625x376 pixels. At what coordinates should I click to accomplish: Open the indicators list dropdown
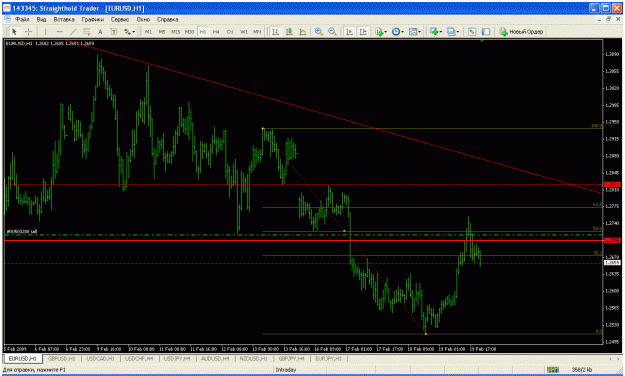click(381, 32)
